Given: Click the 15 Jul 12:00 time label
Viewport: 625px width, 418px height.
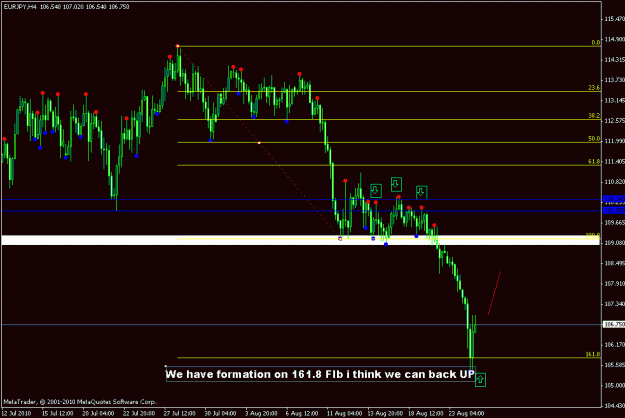Looking at the screenshot, I should click(x=58, y=413).
